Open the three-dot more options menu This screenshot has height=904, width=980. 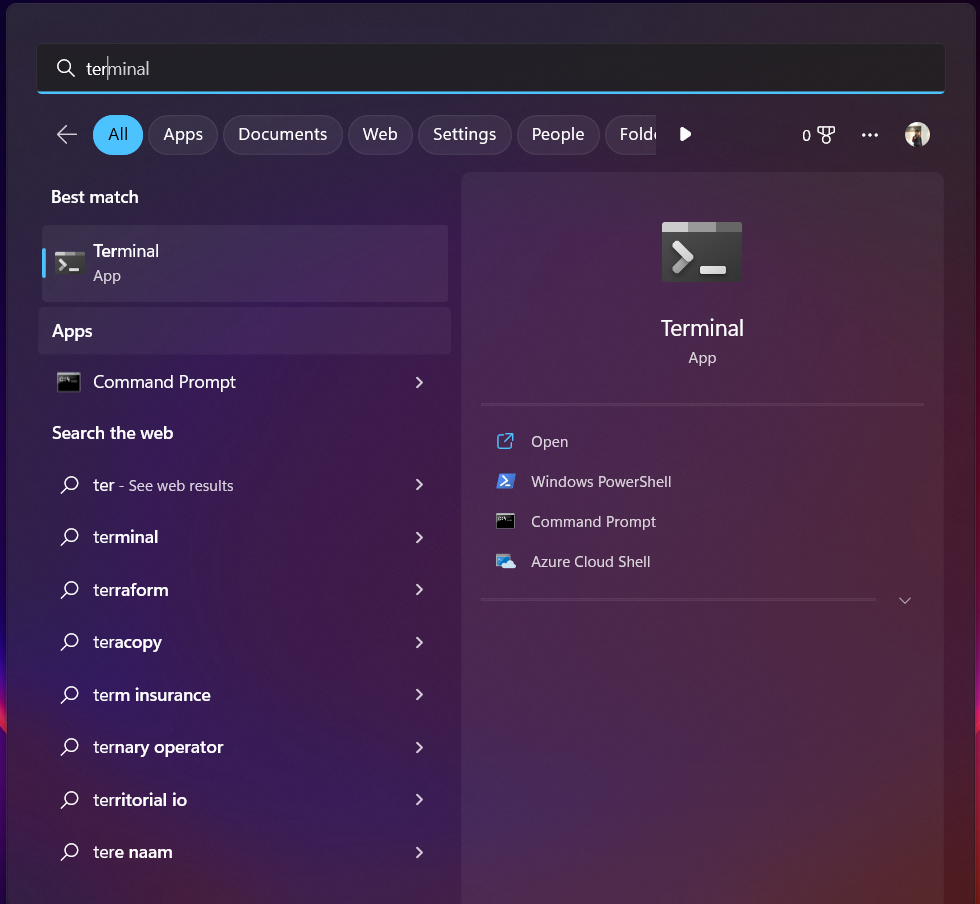(x=869, y=134)
